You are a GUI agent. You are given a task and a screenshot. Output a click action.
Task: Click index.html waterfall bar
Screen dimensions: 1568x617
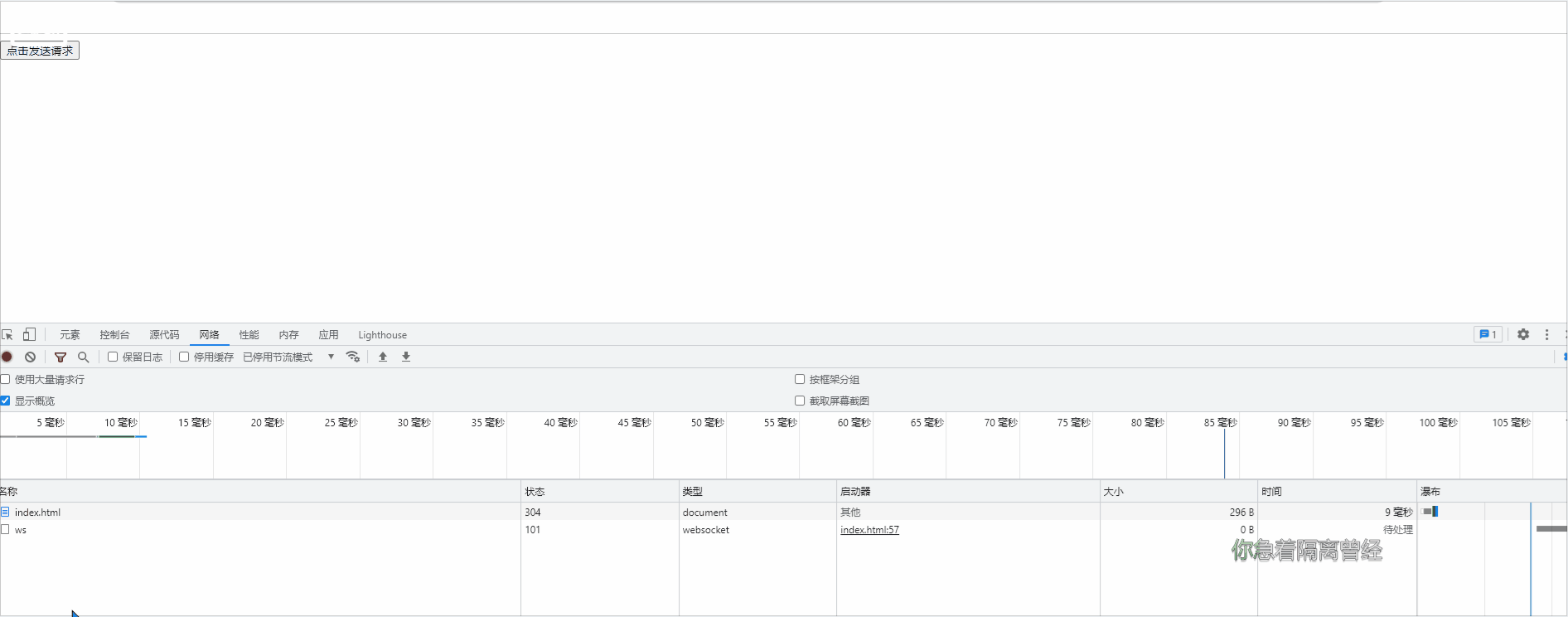coord(1430,512)
